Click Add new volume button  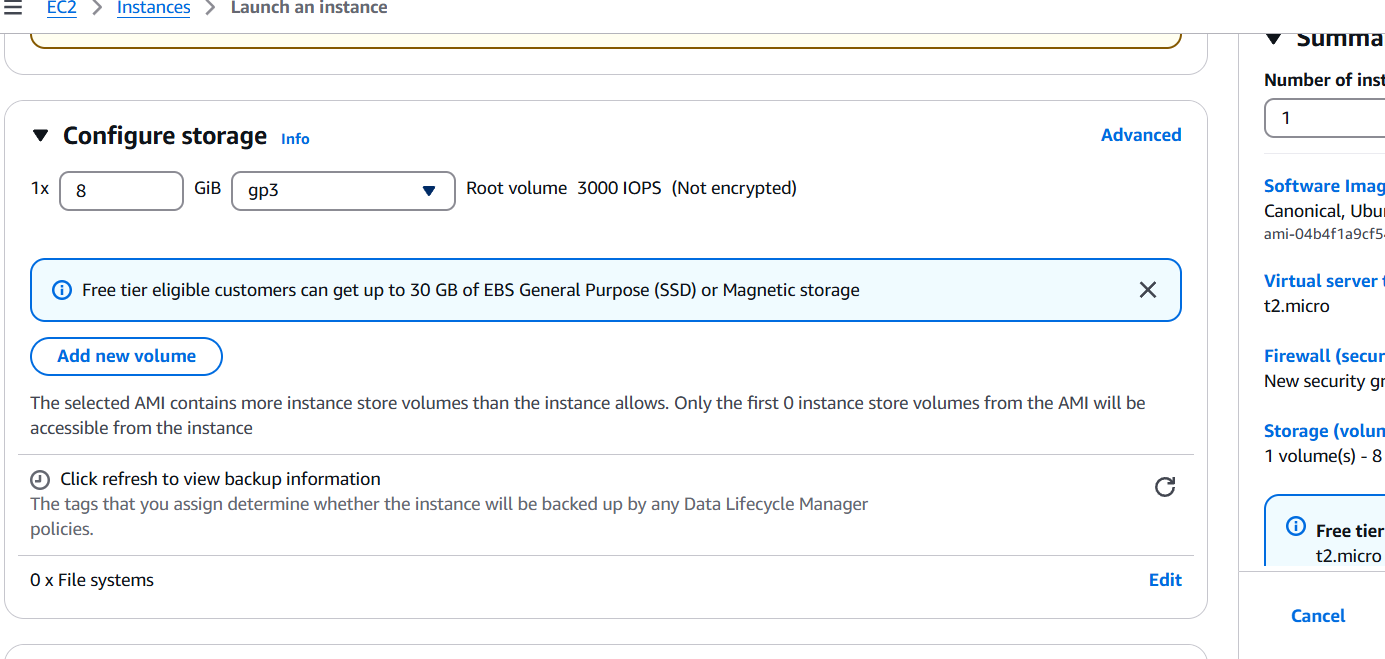pyautogui.click(x=126, y=356)
